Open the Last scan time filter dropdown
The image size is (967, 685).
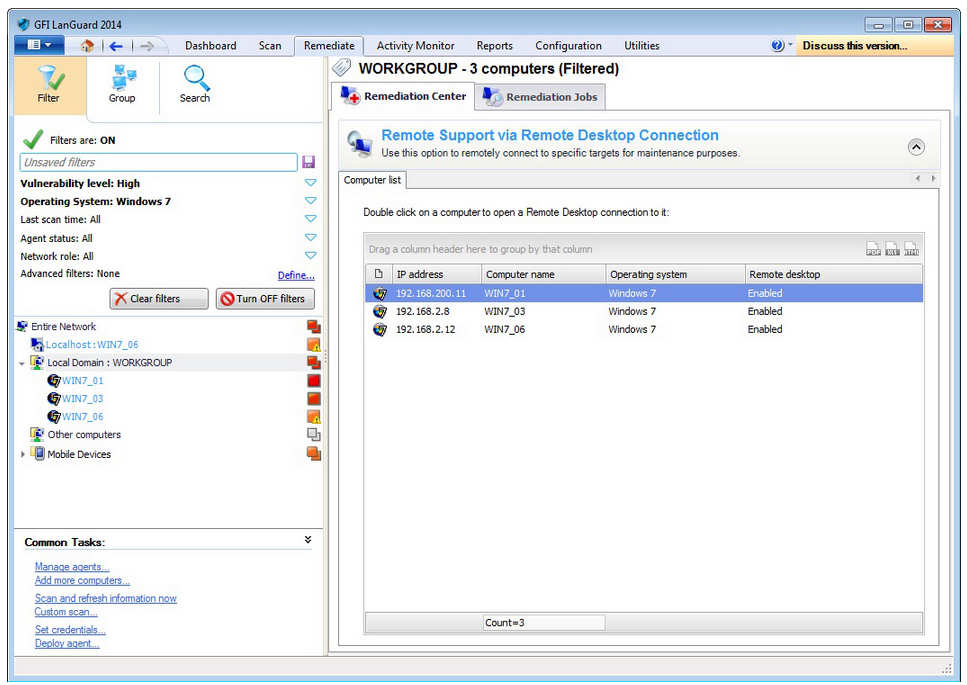[x=311, y=219]
